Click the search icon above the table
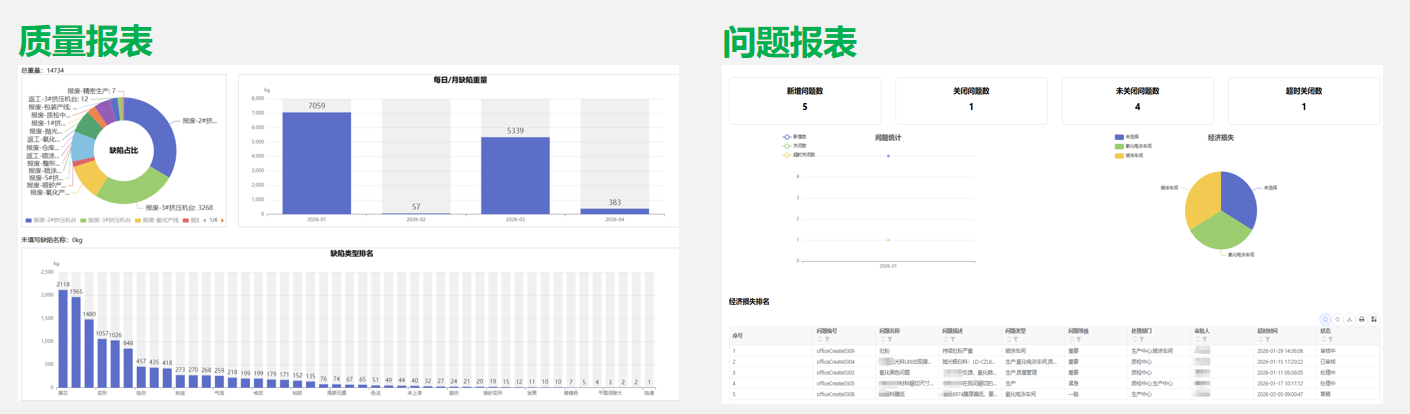Screen dimensions: 1410x414 [x=1325, y=320]
